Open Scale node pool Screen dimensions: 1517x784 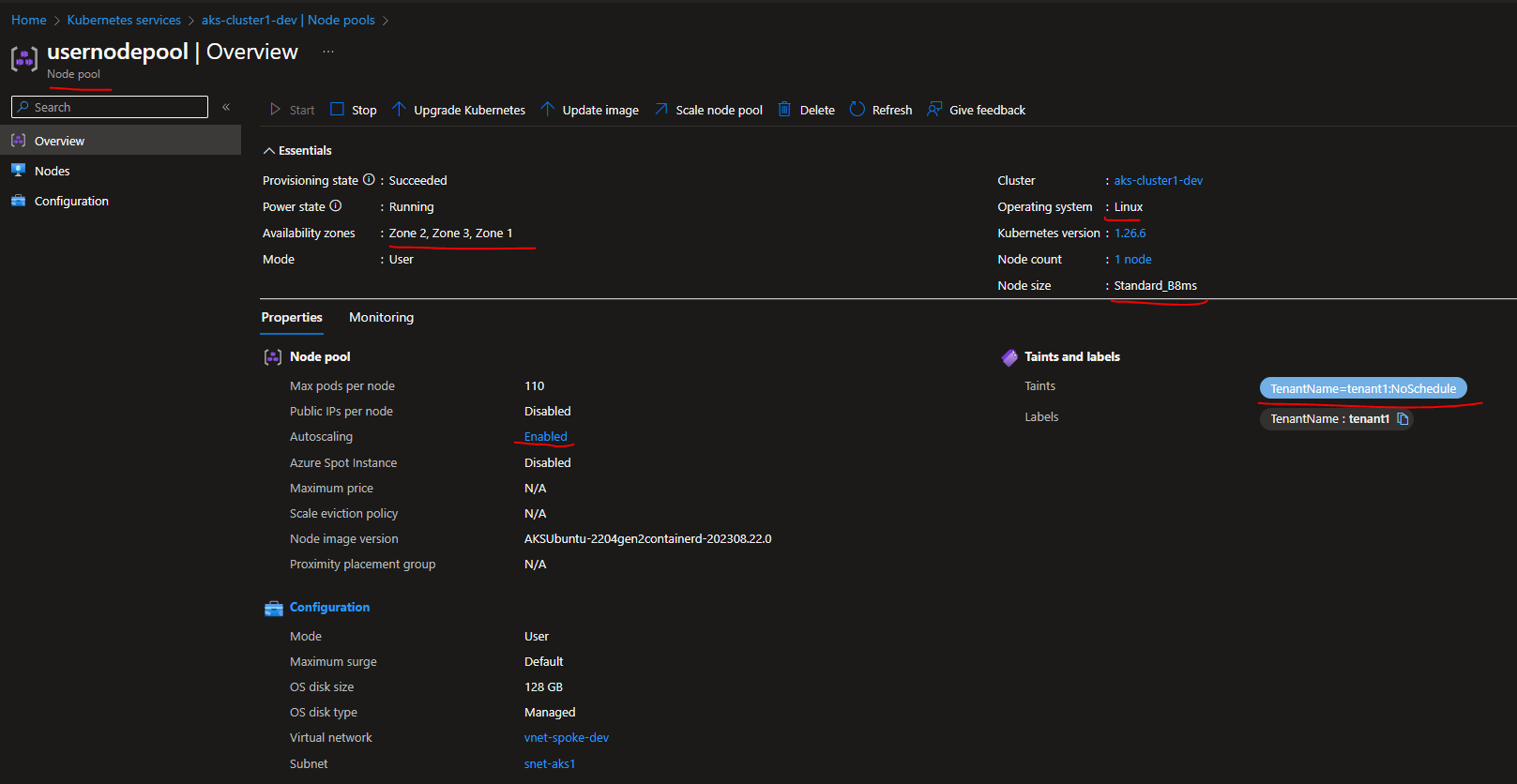click(x=708, y=110)
